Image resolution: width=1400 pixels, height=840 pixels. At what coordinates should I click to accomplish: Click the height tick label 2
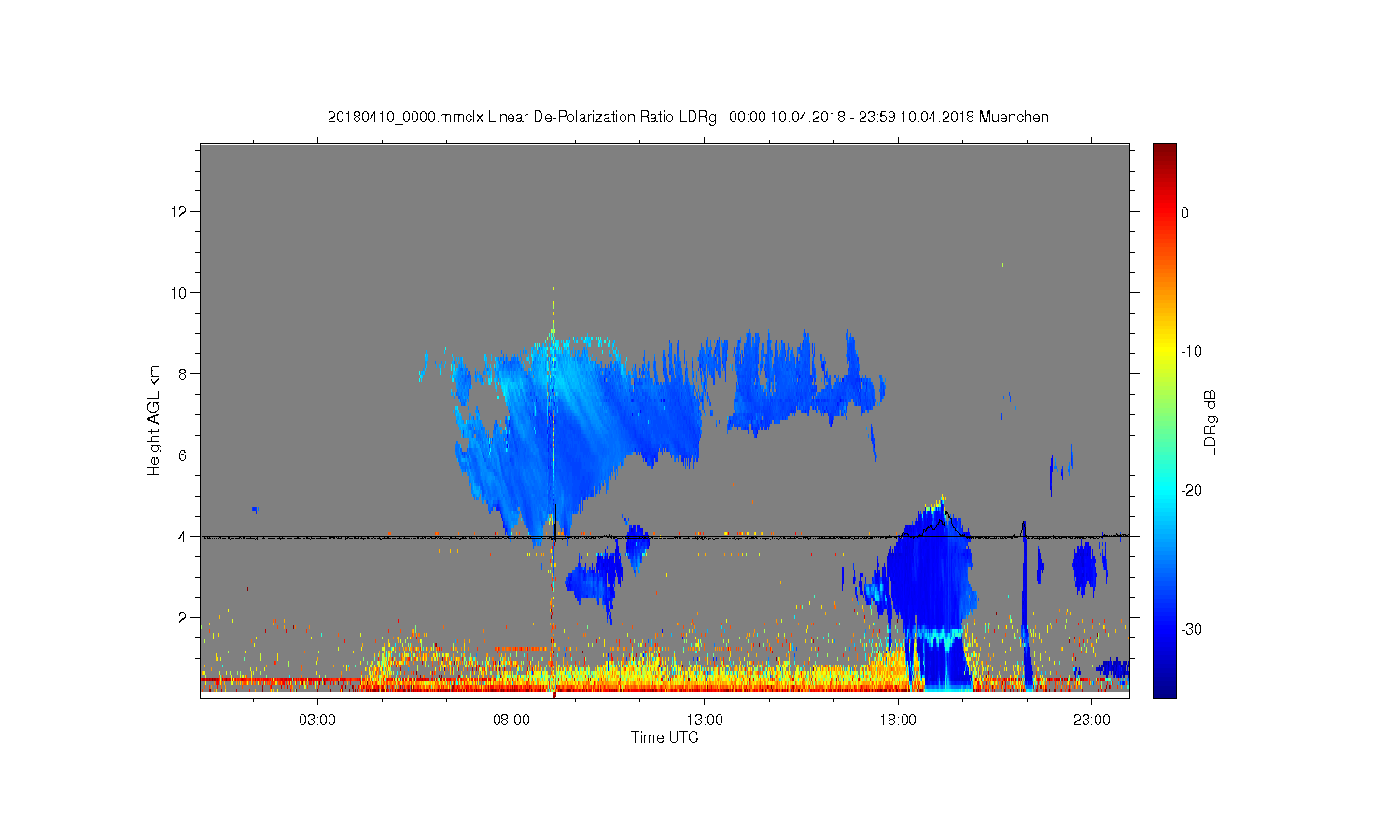click(x=182, y=618)
